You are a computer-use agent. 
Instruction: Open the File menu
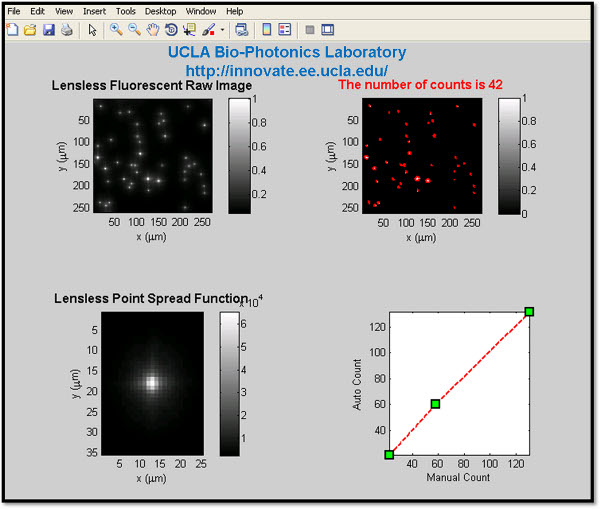coord(14,11)
